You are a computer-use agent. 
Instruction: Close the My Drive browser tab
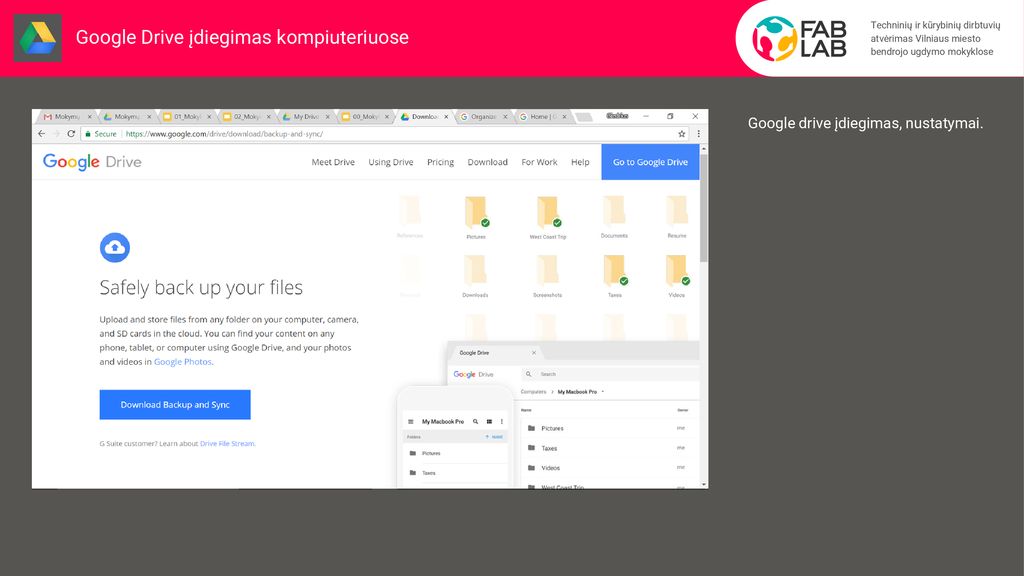[327, 117]
